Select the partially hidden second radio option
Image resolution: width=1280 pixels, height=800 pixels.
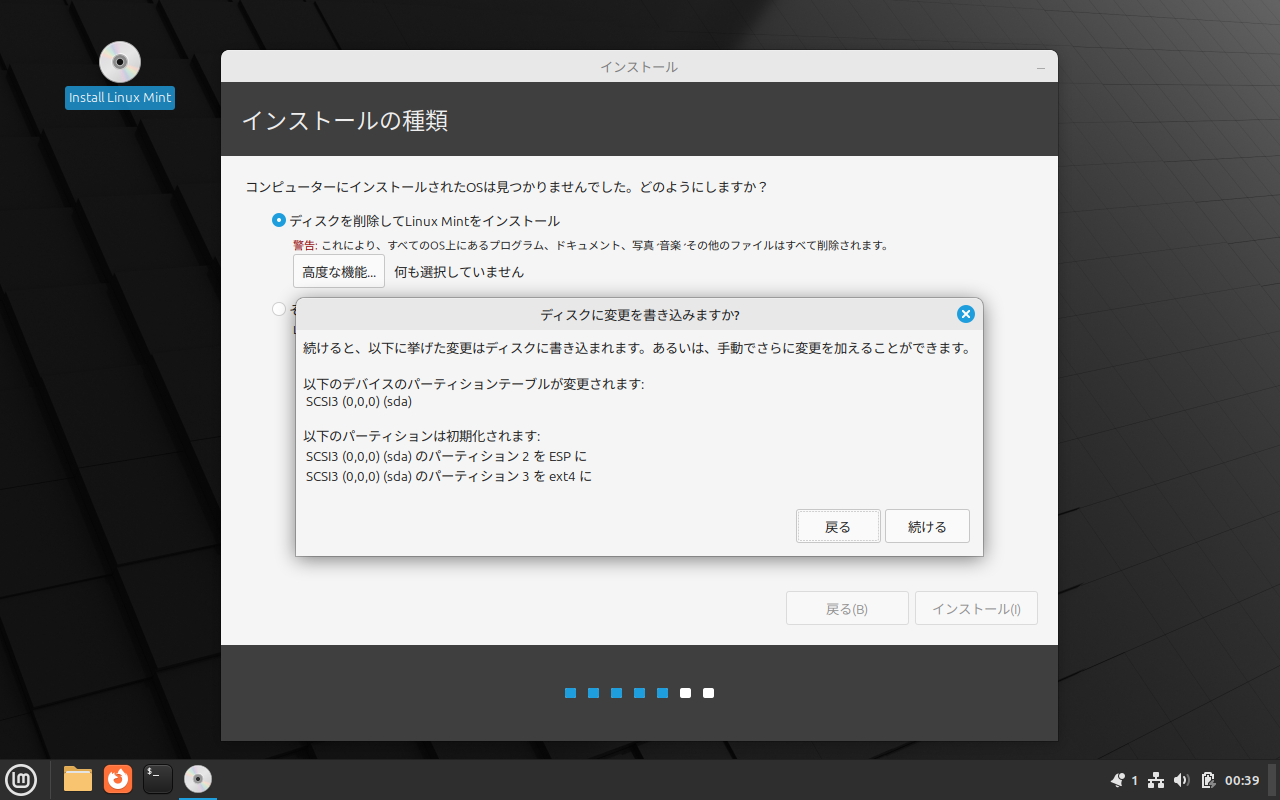point(279,309)
